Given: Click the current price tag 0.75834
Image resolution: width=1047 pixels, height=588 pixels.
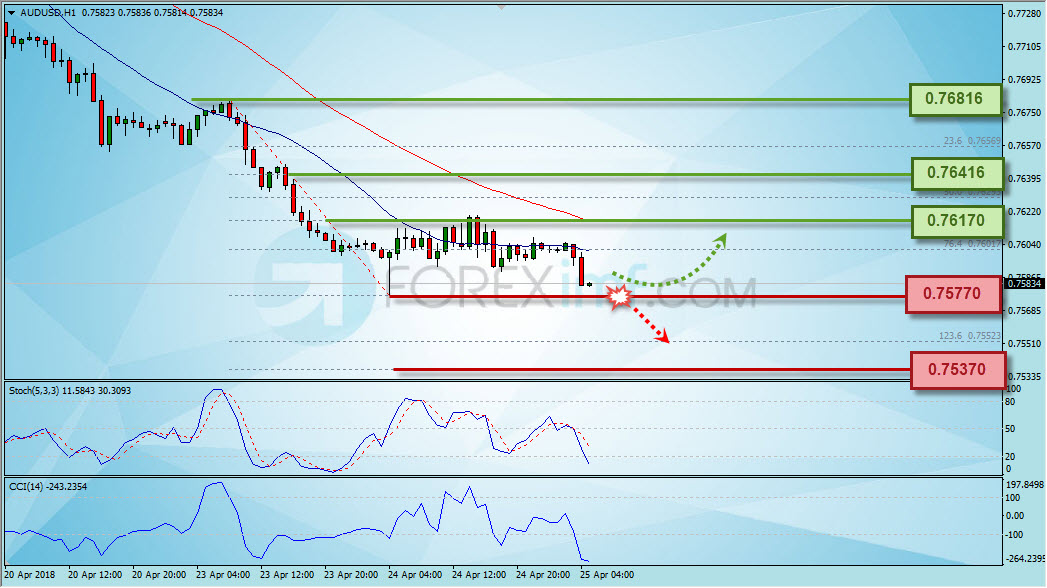Looking at the screenshot, I should coord(1024,284).
